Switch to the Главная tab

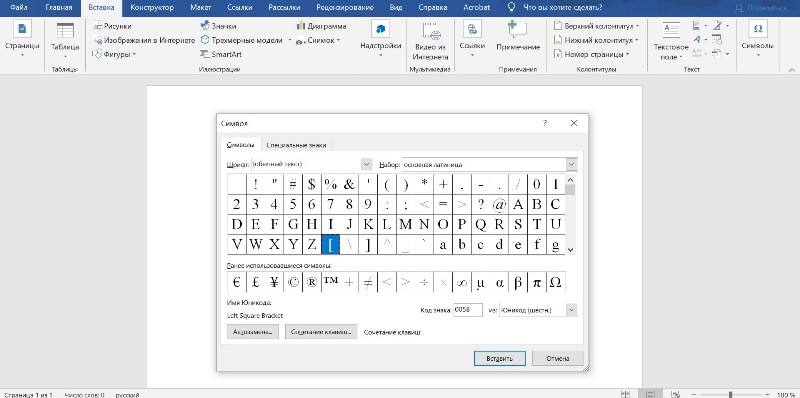pos(59,8)
